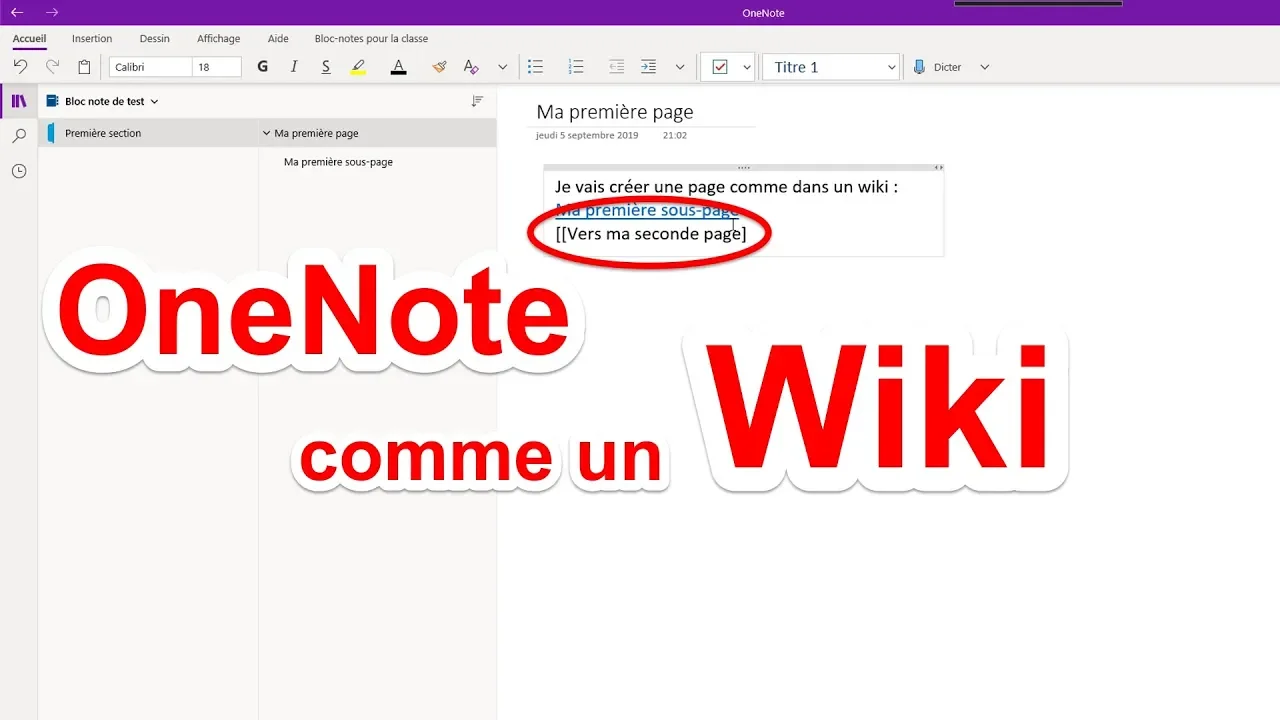Grab the note container top handle

(743, 167)
